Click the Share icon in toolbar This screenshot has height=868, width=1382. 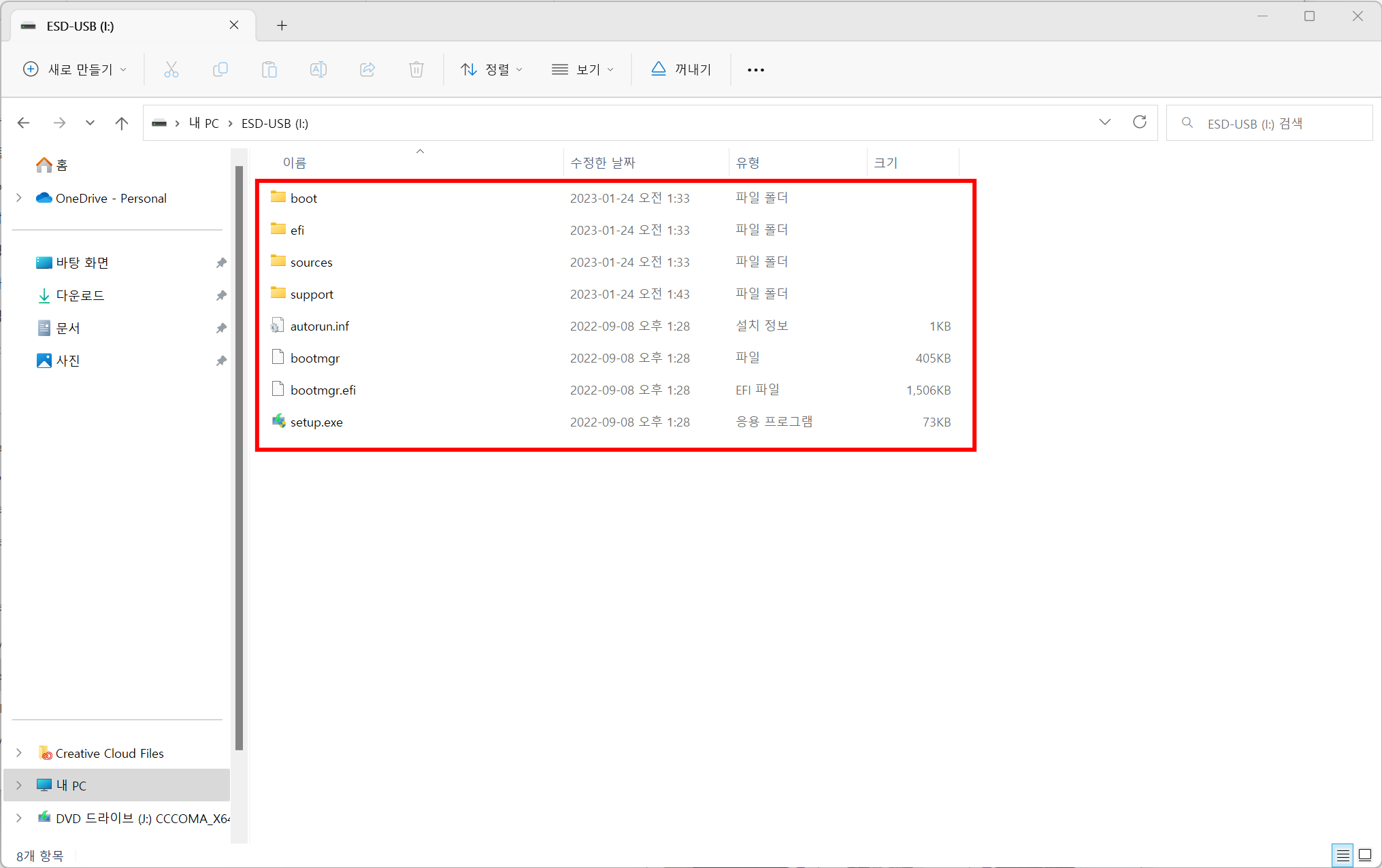click(x=367, y=69)
